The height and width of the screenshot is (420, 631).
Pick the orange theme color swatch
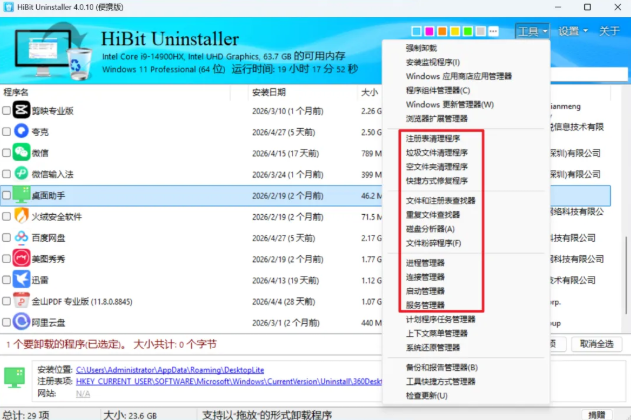pos(442,31)
